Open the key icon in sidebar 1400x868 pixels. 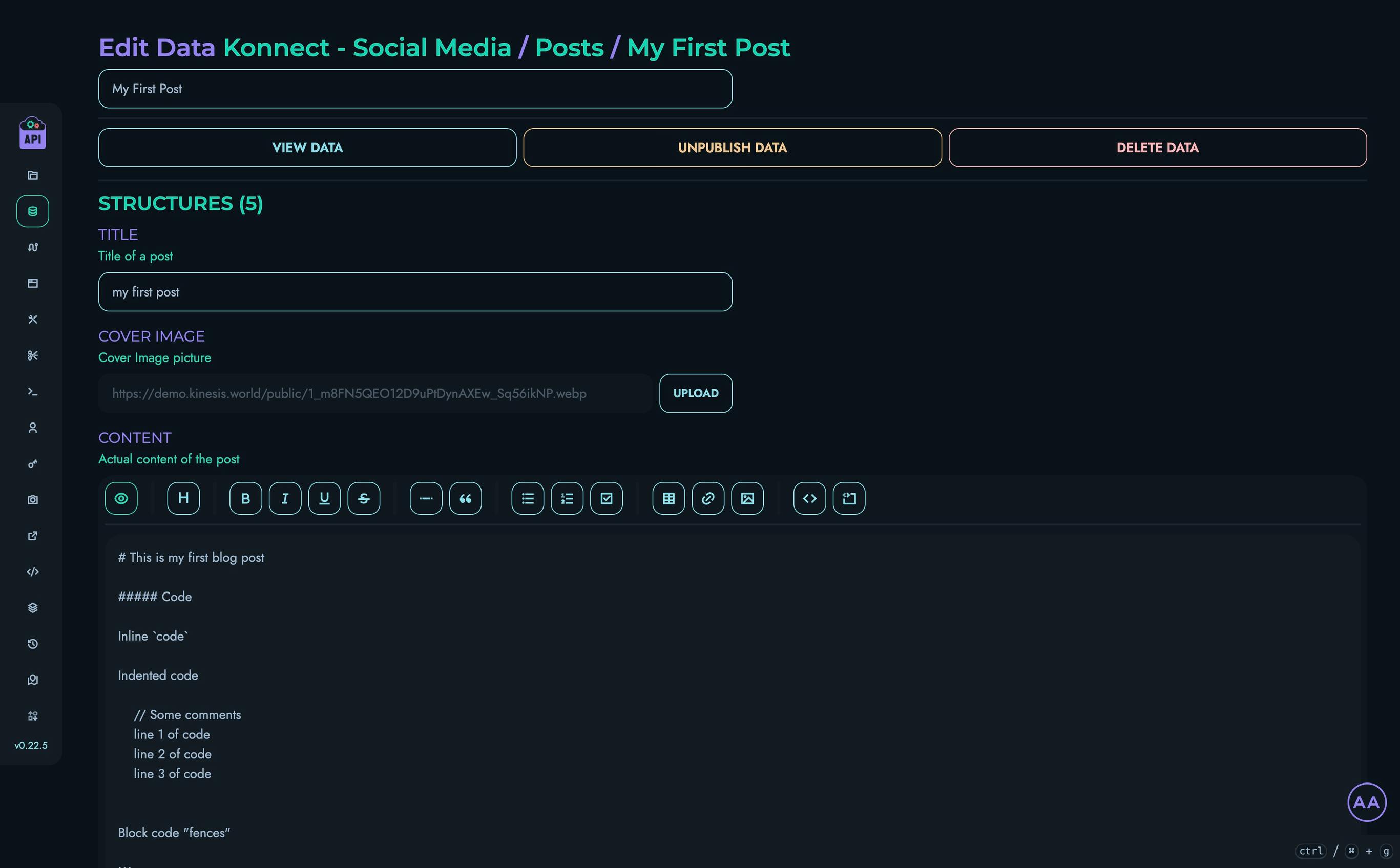coord(33,464)
